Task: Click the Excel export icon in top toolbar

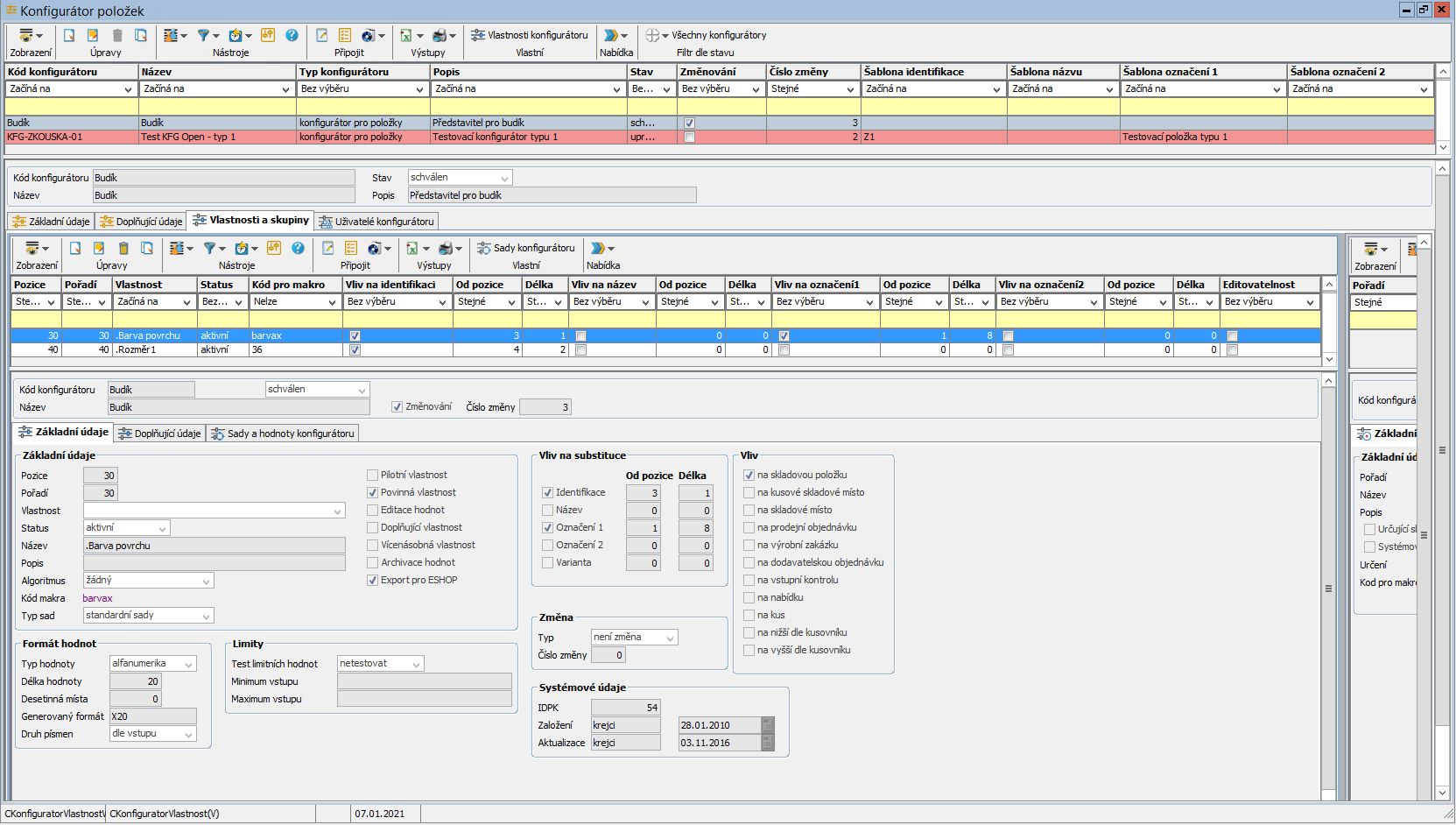Action: coord(405,35)
